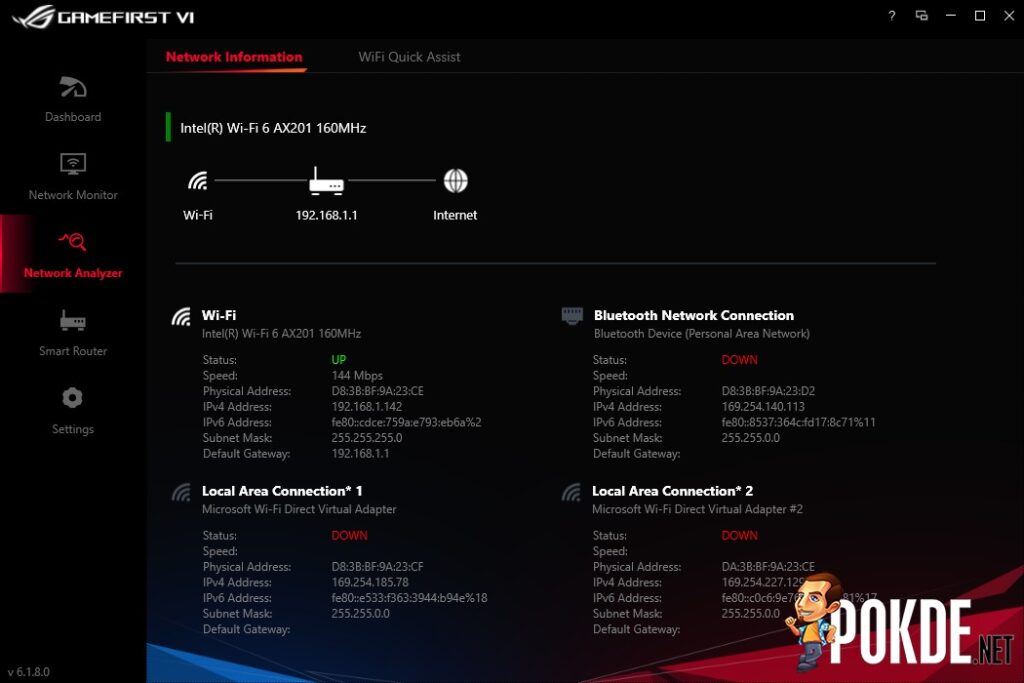Click the Local Area Connection* 2 signal icon
1024x683 pixels.
(571, 492)
